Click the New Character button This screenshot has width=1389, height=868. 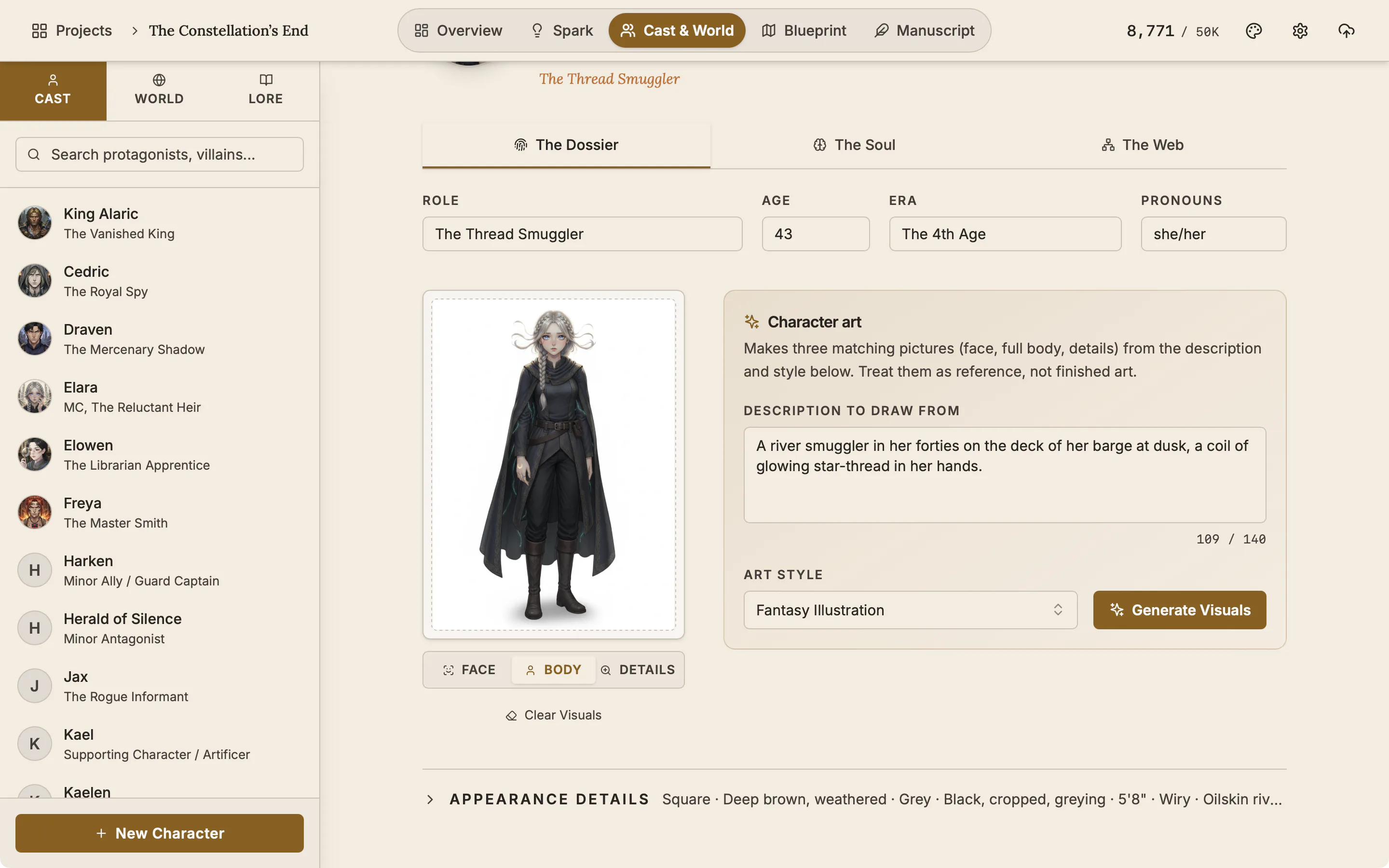pyautogui.click(x=160, y=833)
